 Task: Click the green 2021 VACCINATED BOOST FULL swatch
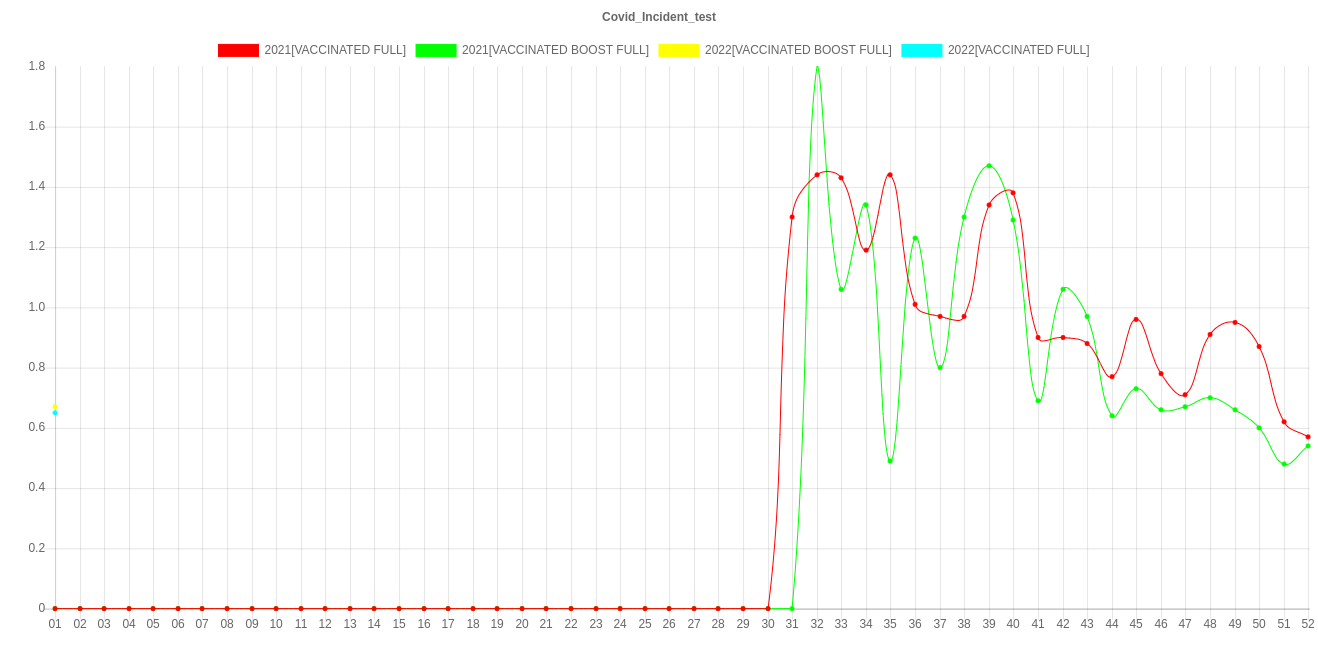click(435, 50)
